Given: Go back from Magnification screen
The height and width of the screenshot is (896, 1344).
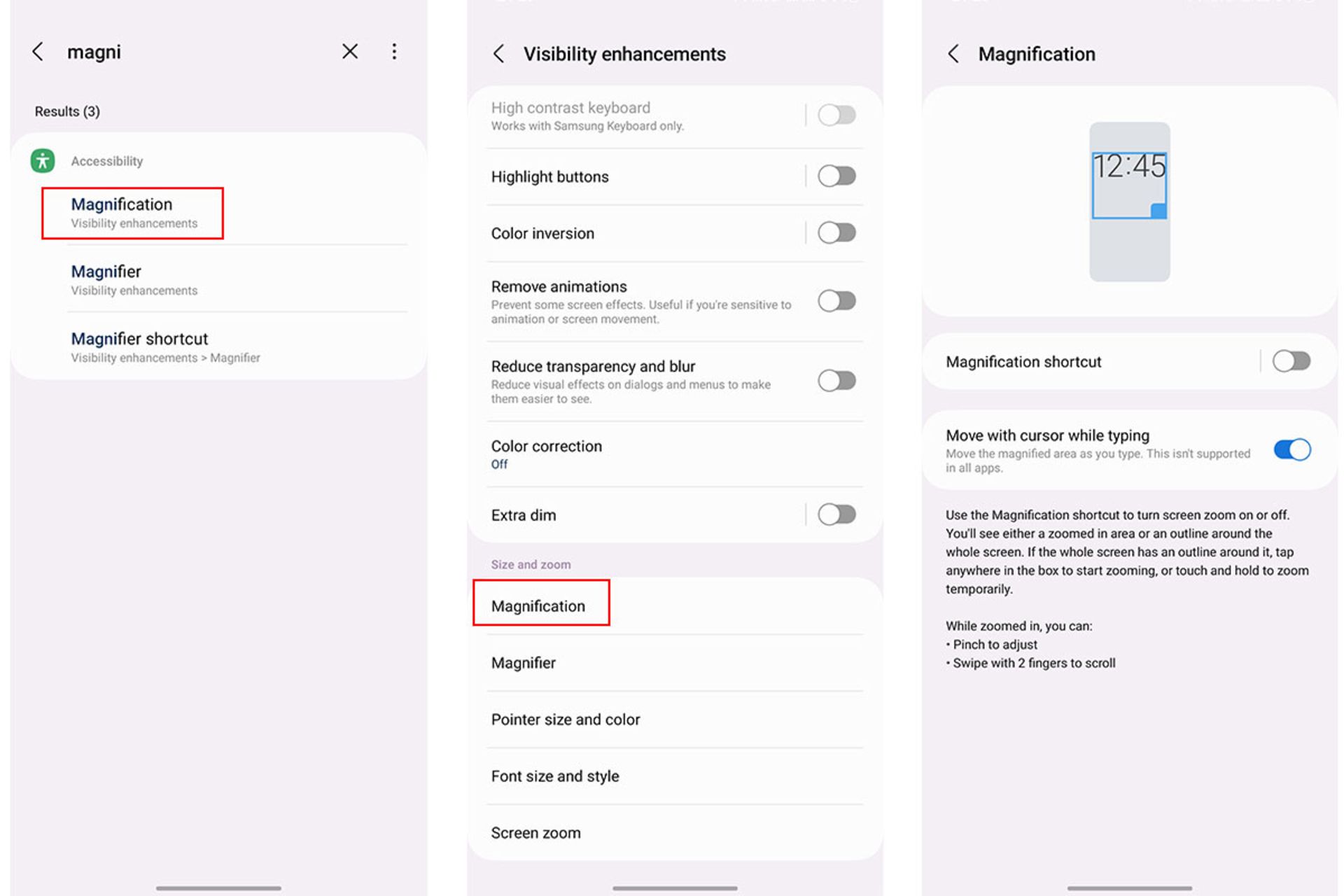Looking at the screenshot, I should [953, 54].
